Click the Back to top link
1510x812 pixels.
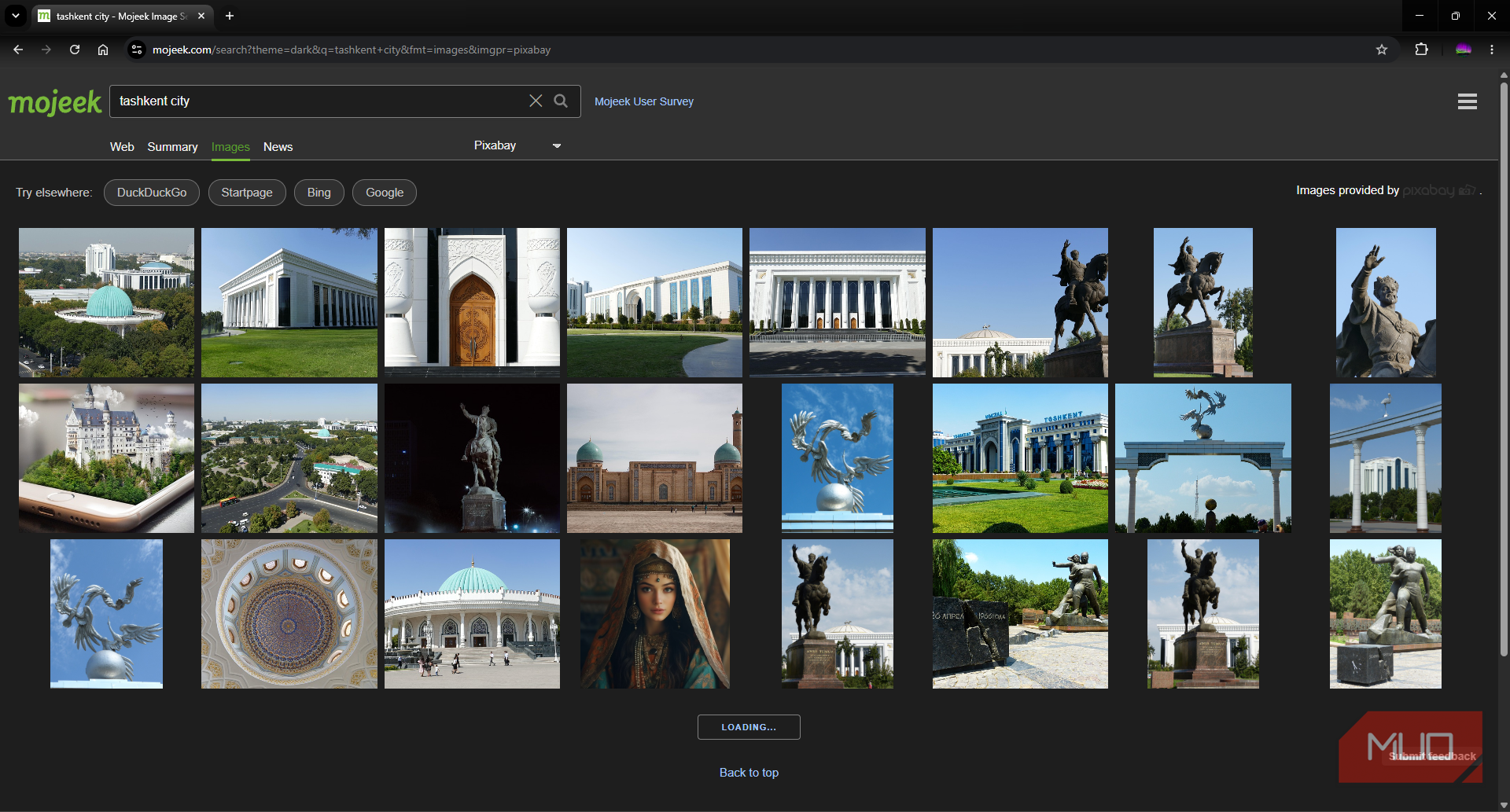(x=749, y=773)
